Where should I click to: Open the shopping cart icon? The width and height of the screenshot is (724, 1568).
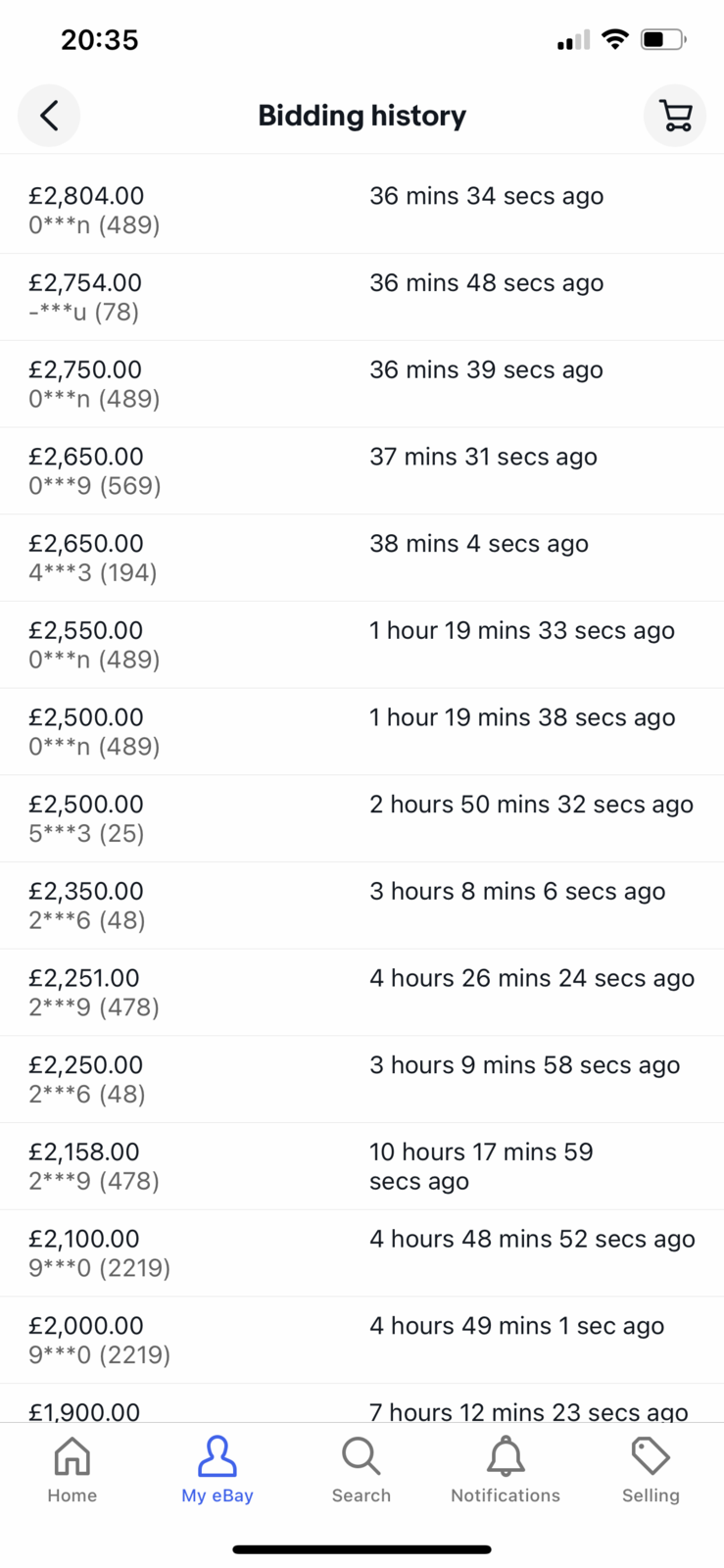click(x=675, y=116)
